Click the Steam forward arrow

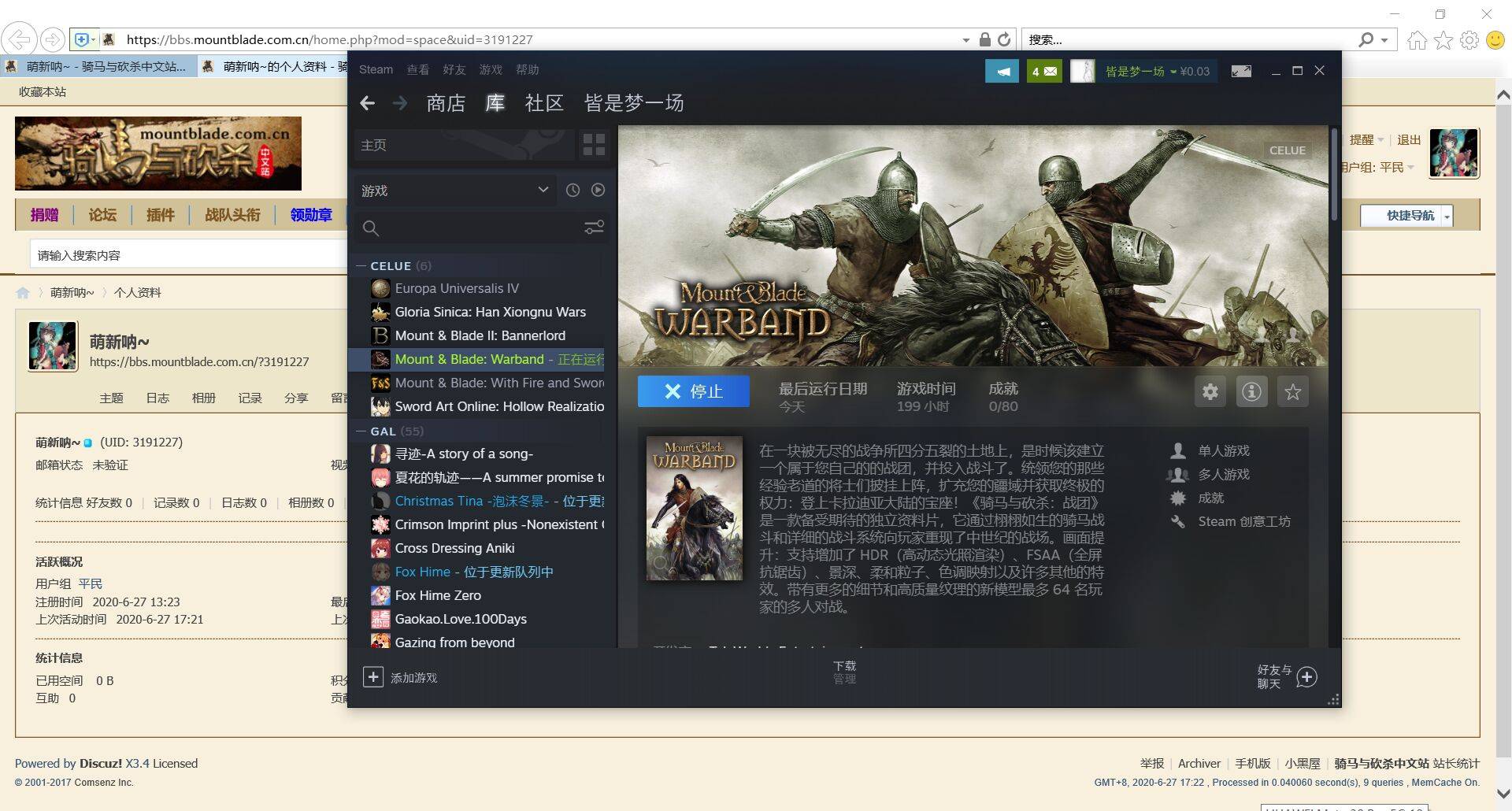pyautogui.click(x=400, y=103)
